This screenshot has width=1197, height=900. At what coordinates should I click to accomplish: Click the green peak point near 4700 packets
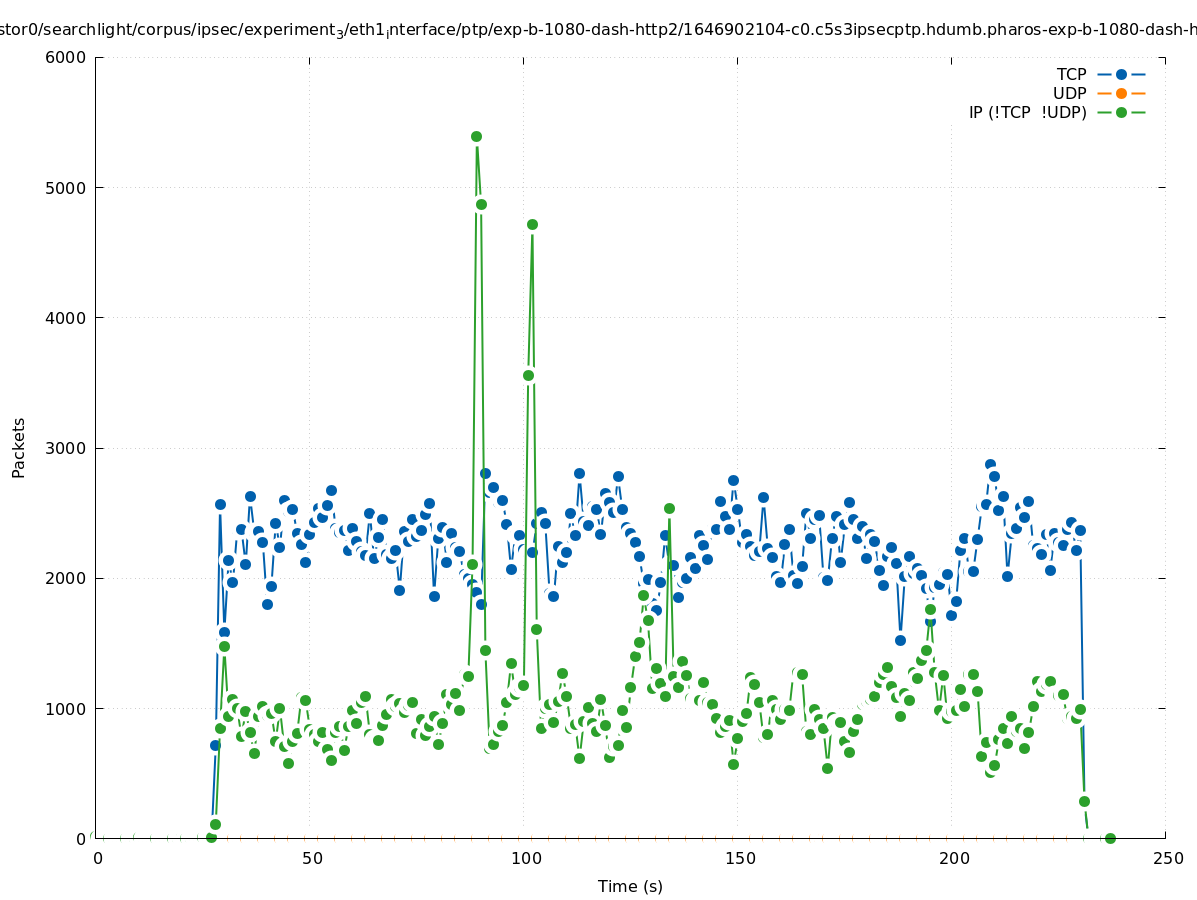(x=532, y=224)
